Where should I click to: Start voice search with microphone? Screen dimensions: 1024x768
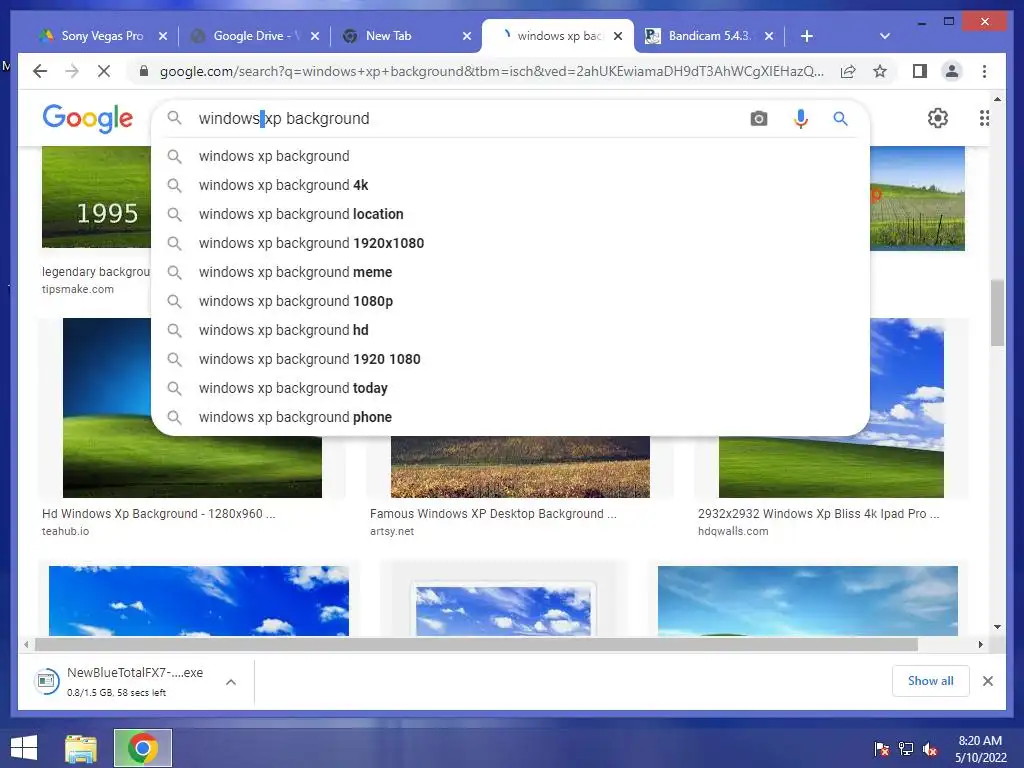coord(801,118)
